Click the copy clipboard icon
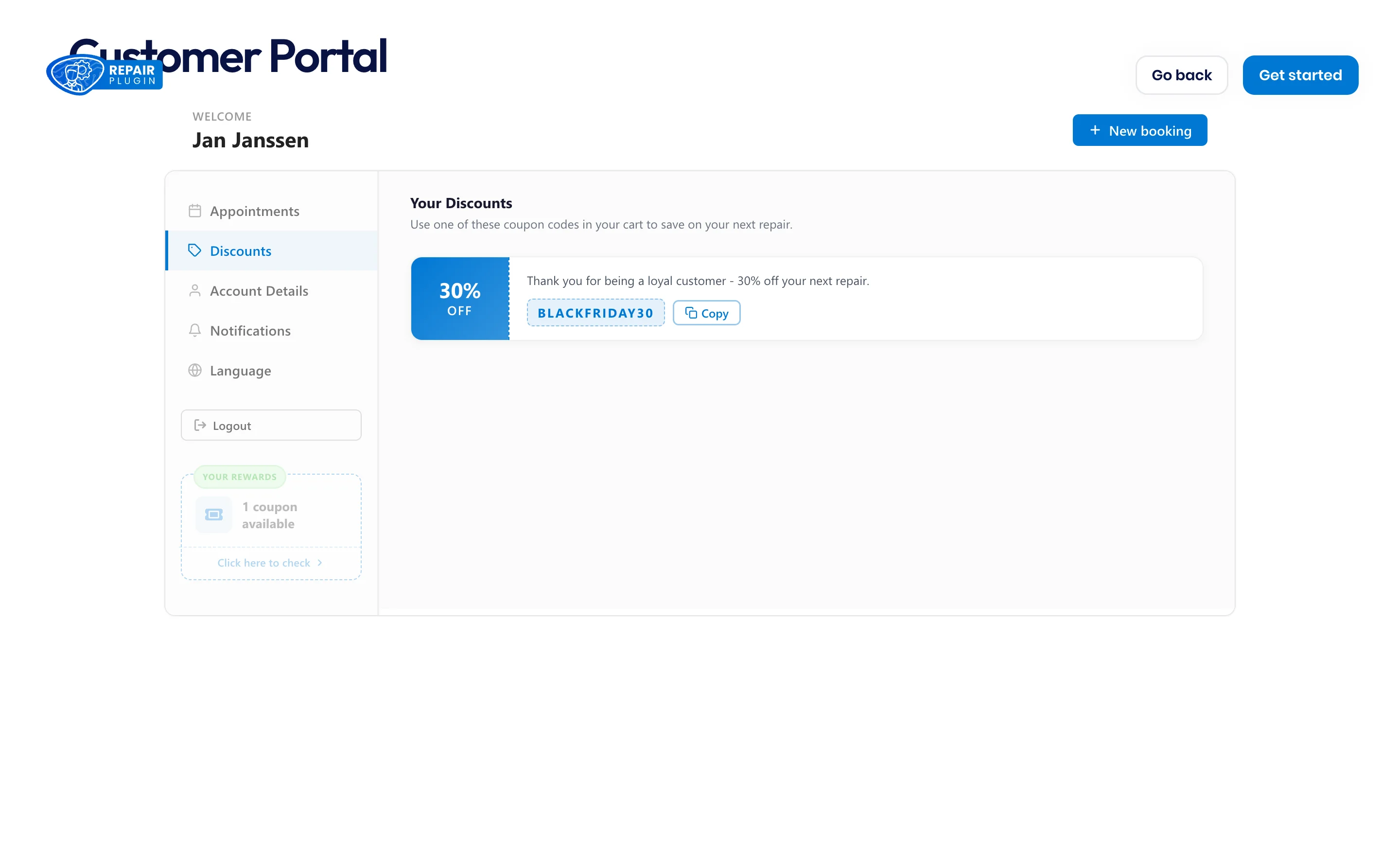This screenshot has height=854, width=1400. [x=691, y=313]
